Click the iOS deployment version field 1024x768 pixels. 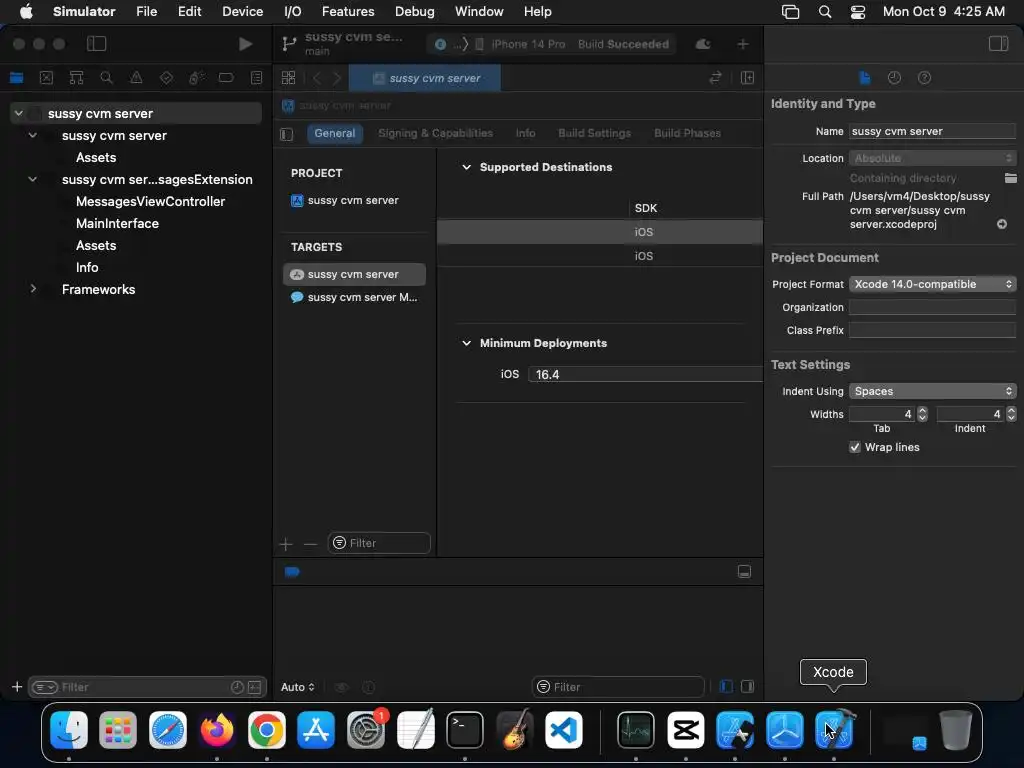click(x=645, y=374)
